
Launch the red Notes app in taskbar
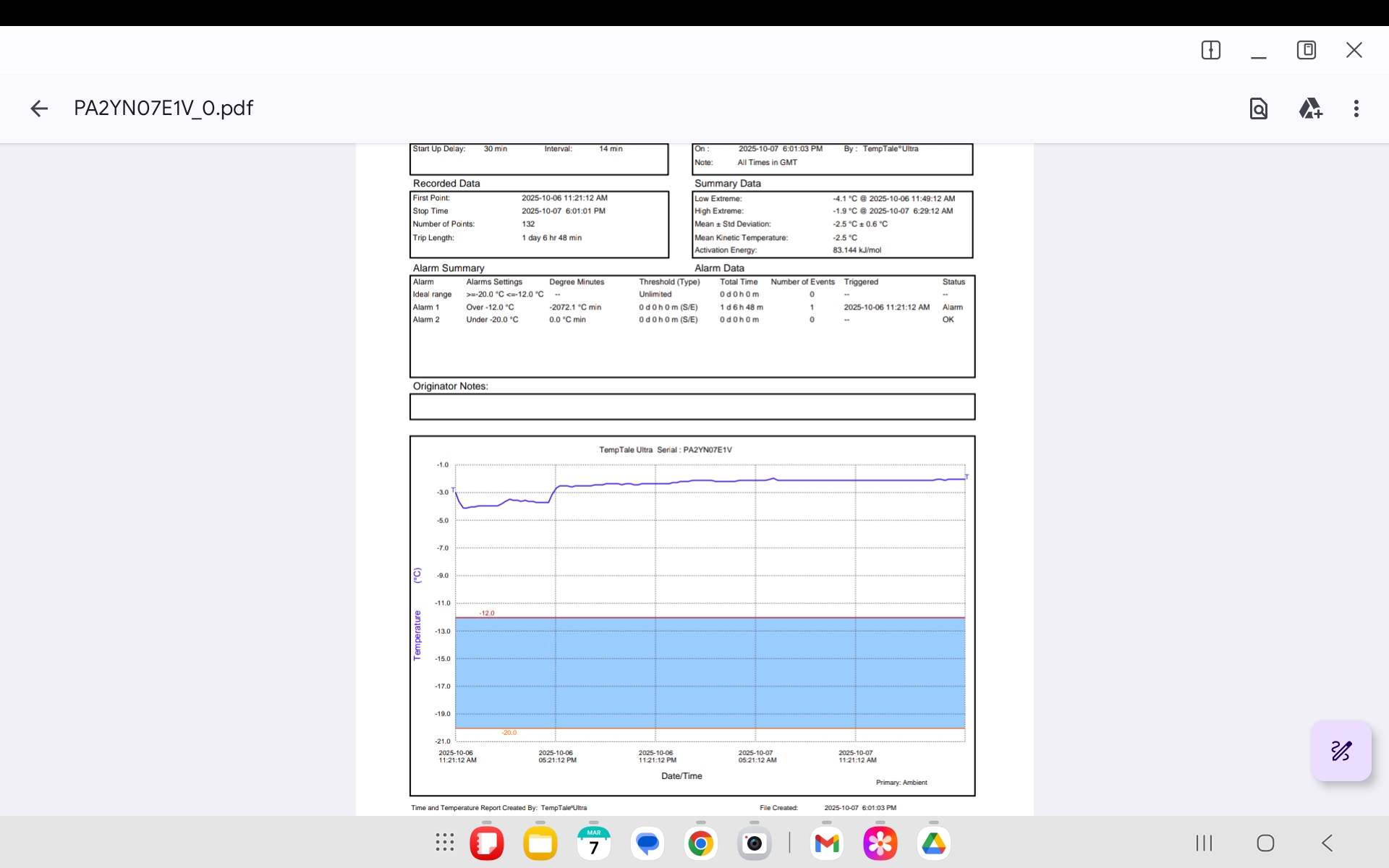pyautogui.click(x=487, y=843)
